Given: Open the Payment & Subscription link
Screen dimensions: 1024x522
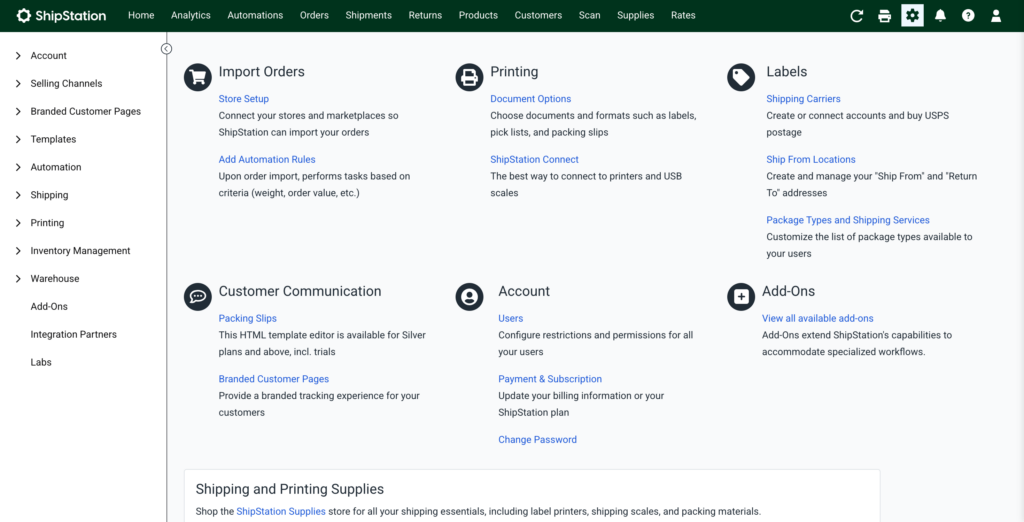Looking at the screenshot, I should (550, 379).
